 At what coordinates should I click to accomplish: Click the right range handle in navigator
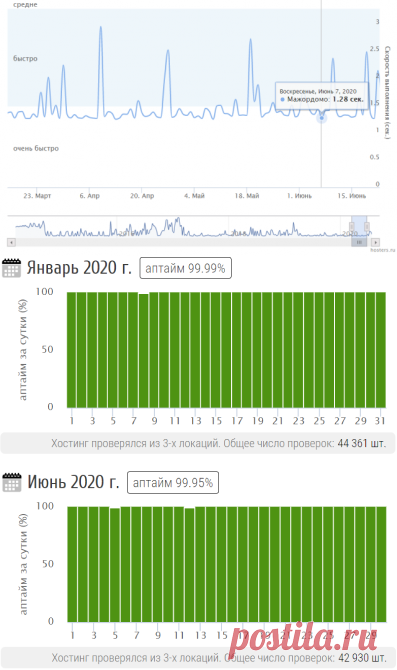pyautogui.click(x=367, y=227)
